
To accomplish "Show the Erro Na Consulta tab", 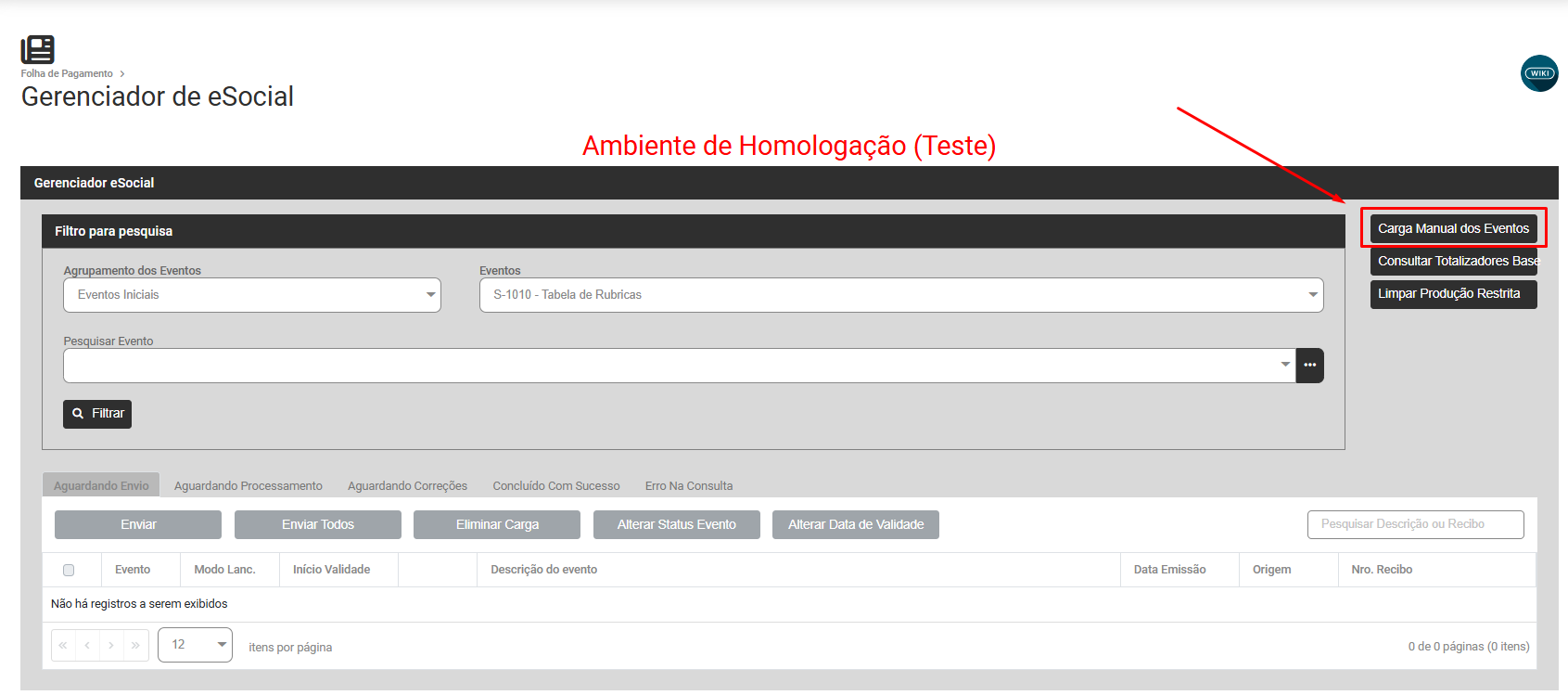I will pos(689,485).
